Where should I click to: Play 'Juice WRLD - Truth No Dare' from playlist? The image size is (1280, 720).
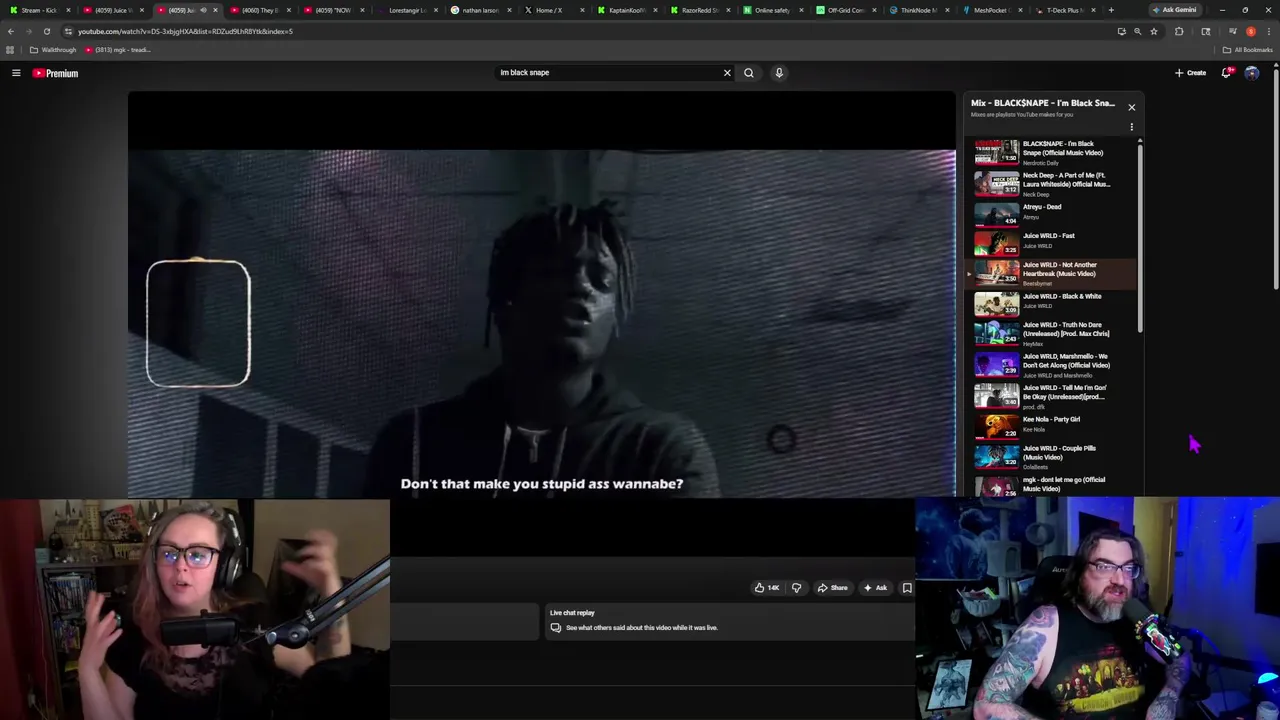[1052, 333]
